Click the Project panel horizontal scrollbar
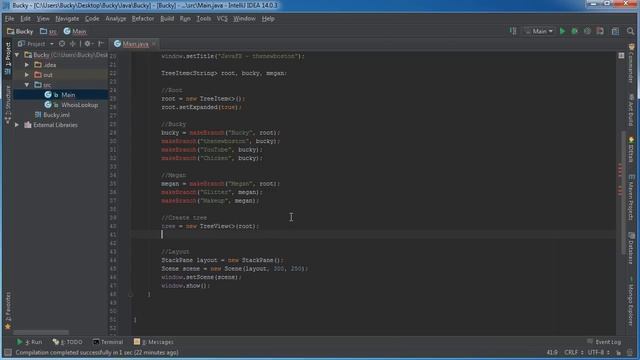640x360 pixels. pyautogui.click(x=41, y=332)
